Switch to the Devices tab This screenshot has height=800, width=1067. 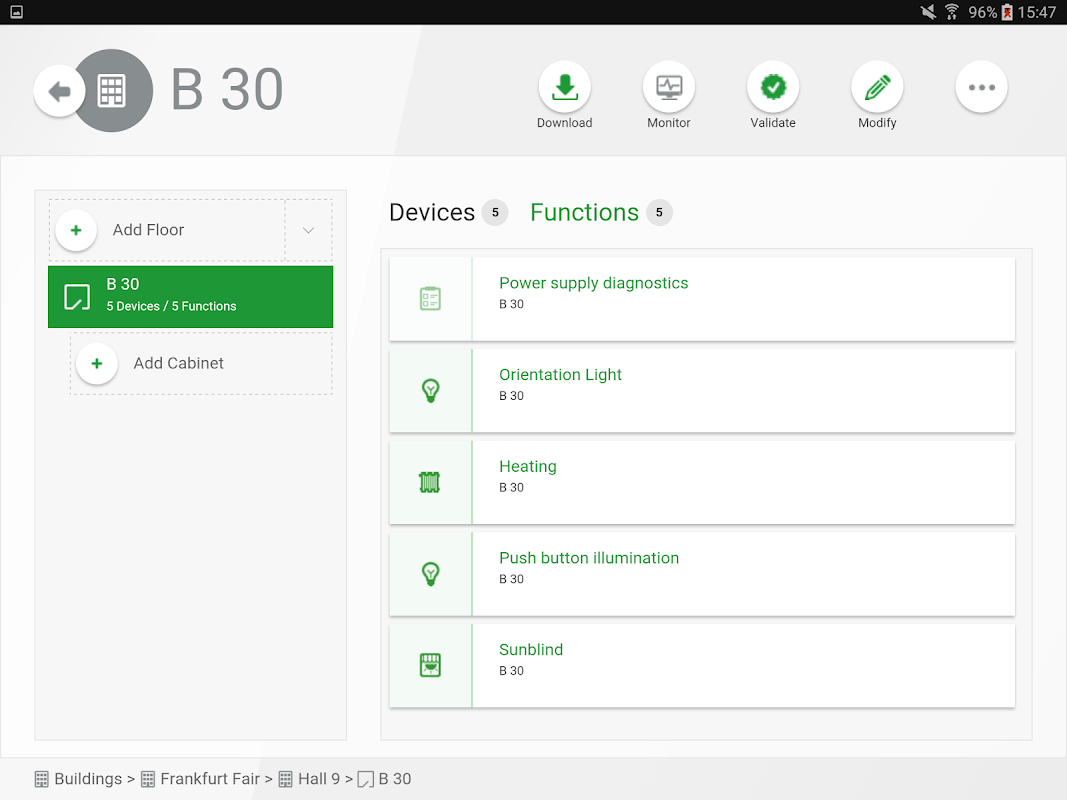[432, 213]
